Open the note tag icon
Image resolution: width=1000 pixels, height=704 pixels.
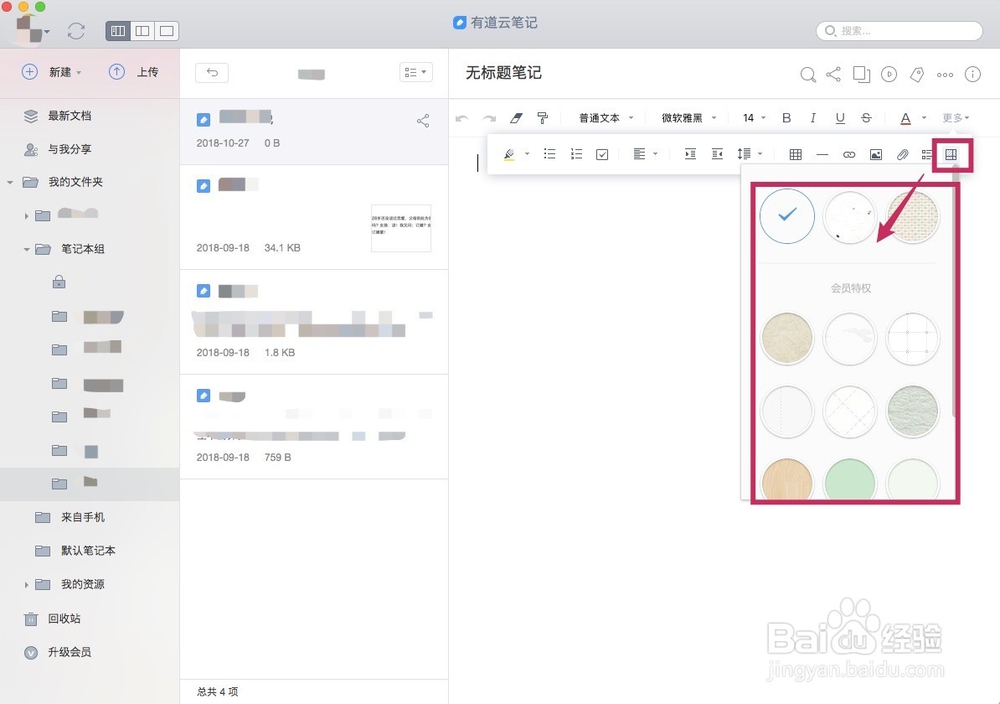click(917, 74)
